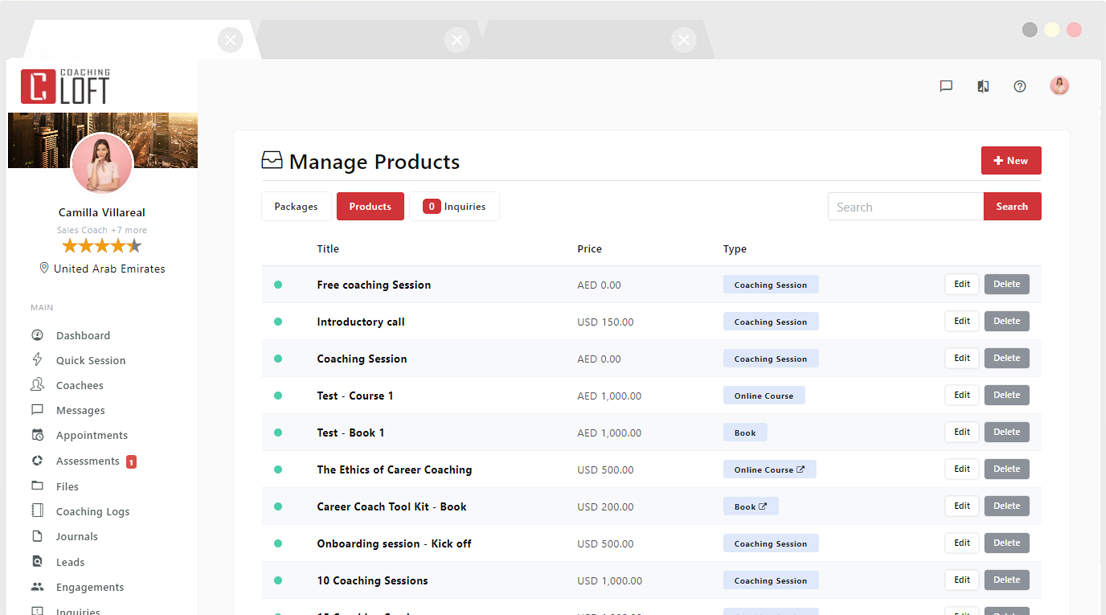Select Leads in the sidebar
Screen dimensions: 1106x615
pos(69,562)
